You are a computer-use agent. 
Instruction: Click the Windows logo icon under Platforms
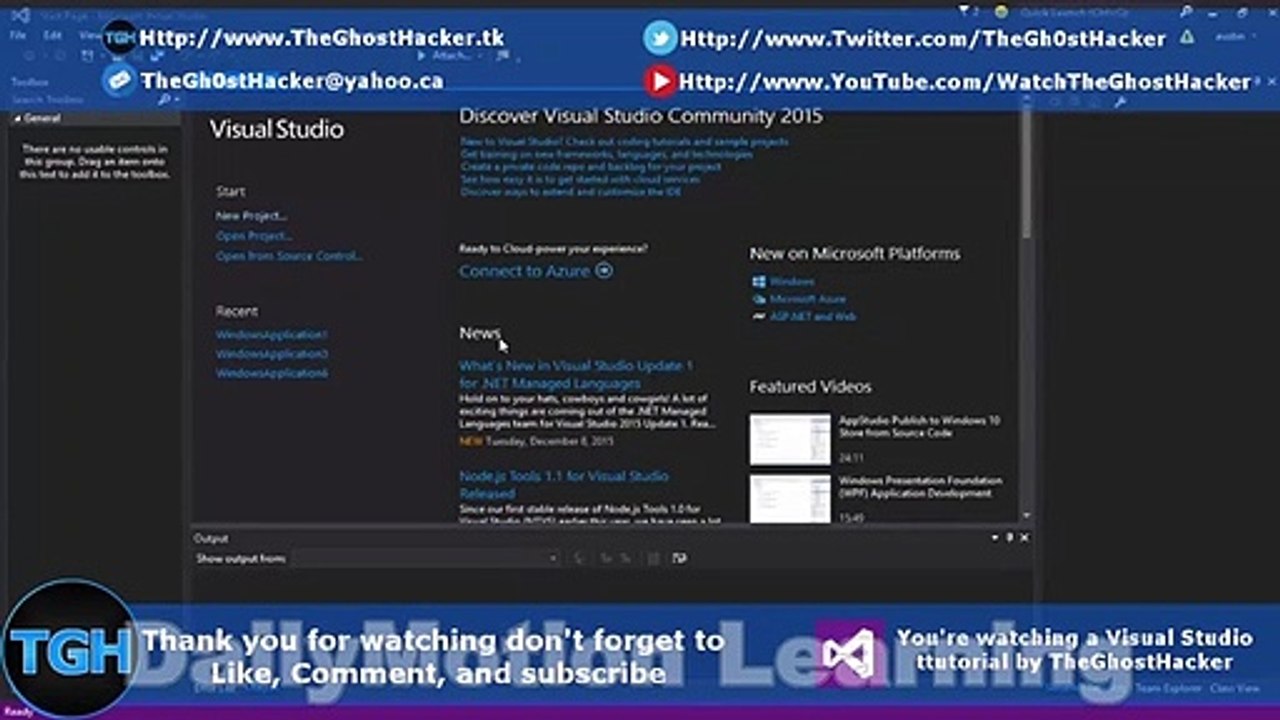(759, 282)
